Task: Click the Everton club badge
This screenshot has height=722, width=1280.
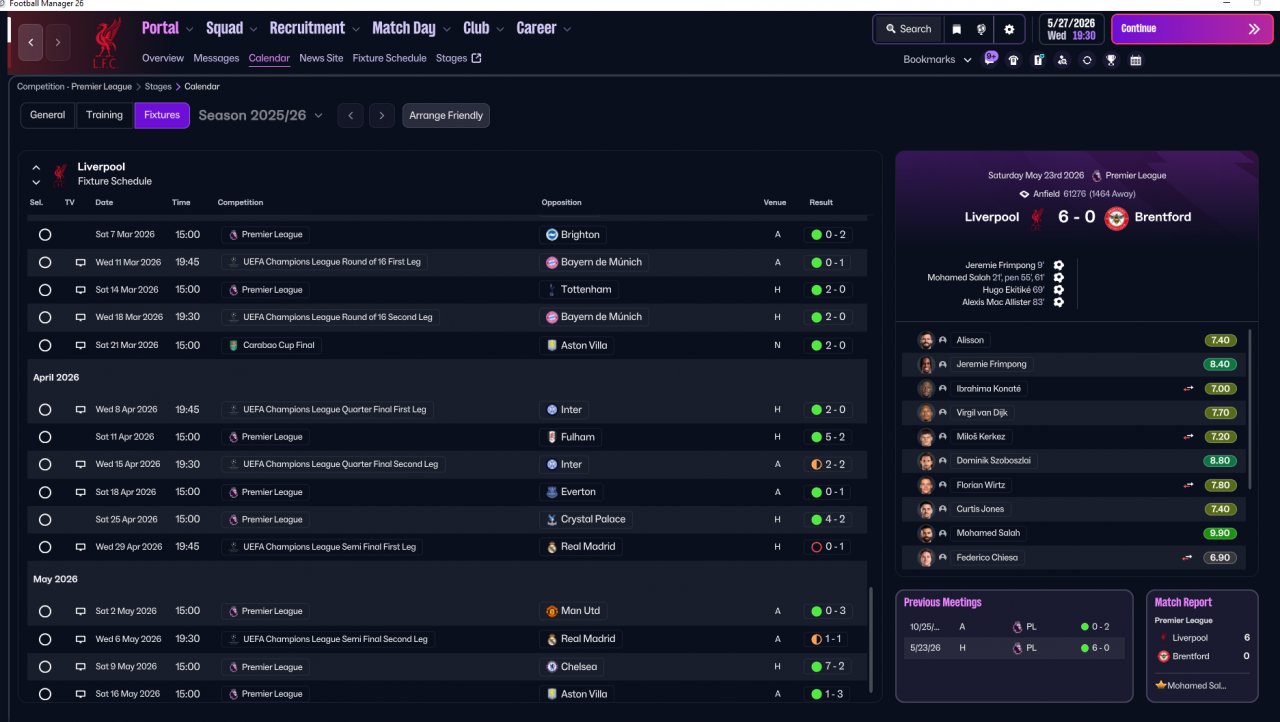Action: [551, 492]
